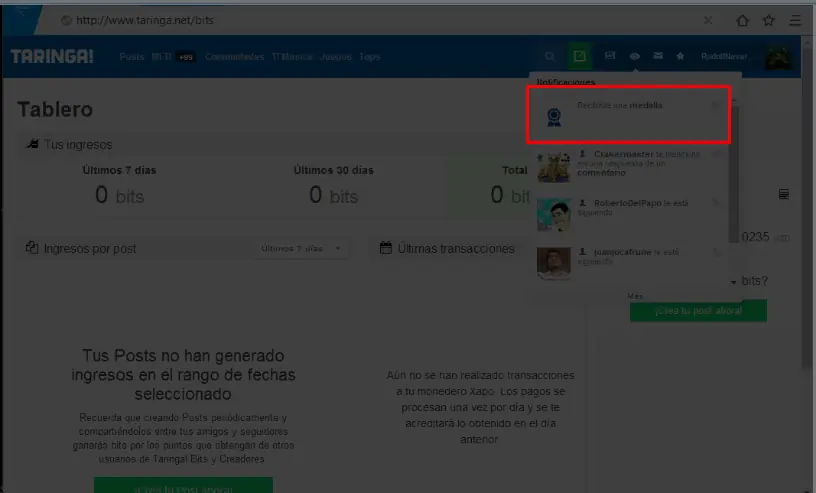Click the +99 badge next to Mi T!
816x493 pixels.
tap(186, 57)
